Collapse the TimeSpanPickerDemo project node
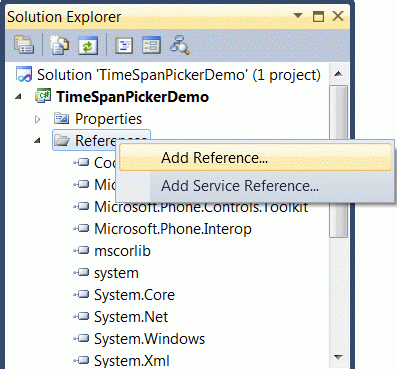 pos(18,97)
